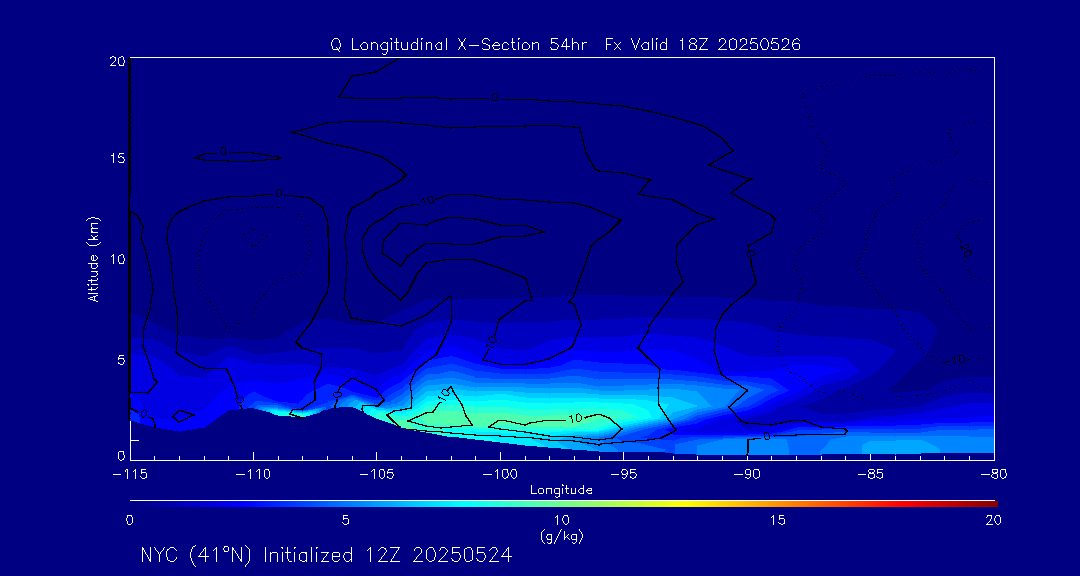Select the colorbar scale value 10
Viewport: 1080px width, 576px height.
[x=561, y=521]
